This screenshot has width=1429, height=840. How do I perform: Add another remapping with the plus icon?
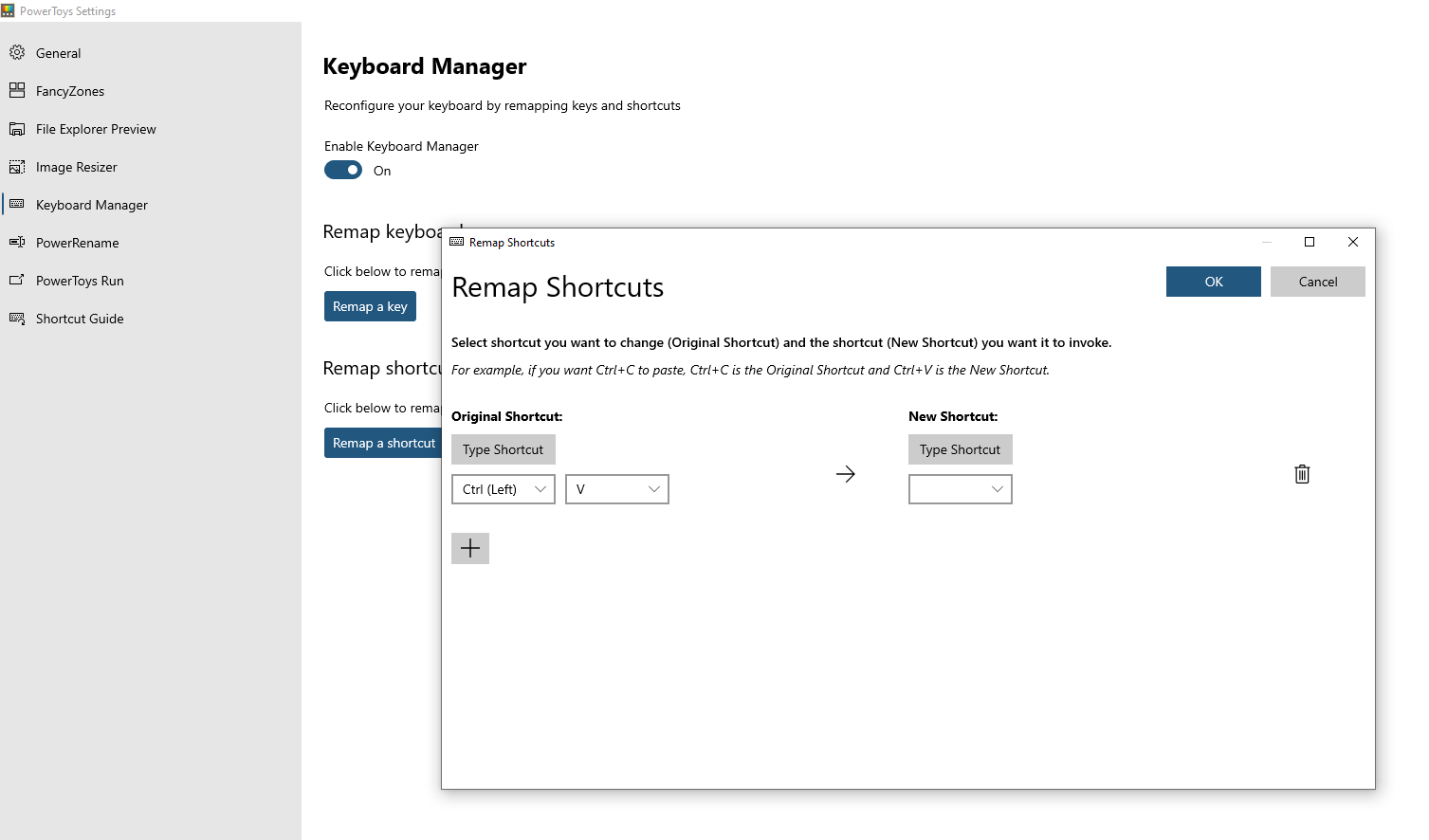(x=469, y=548)
